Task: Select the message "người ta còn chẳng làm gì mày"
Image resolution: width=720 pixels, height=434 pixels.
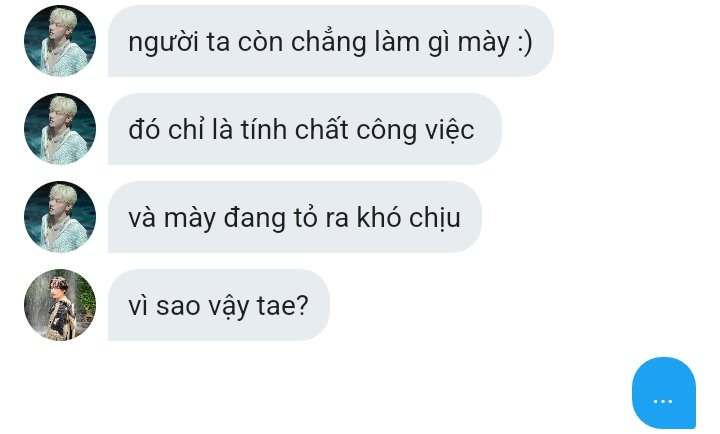Action: coord(331,41)
